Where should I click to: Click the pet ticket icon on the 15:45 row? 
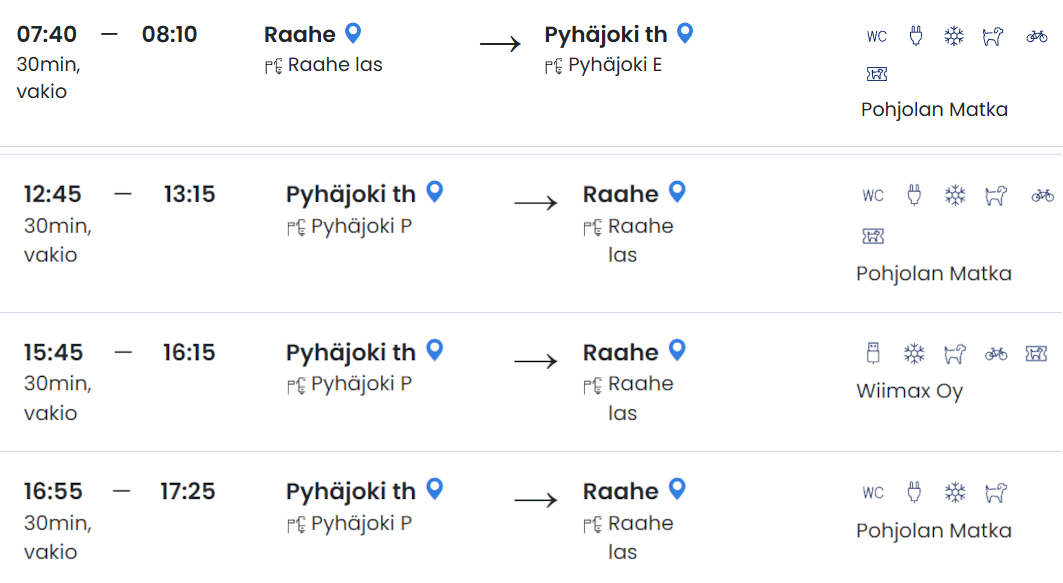point(1034,353)
